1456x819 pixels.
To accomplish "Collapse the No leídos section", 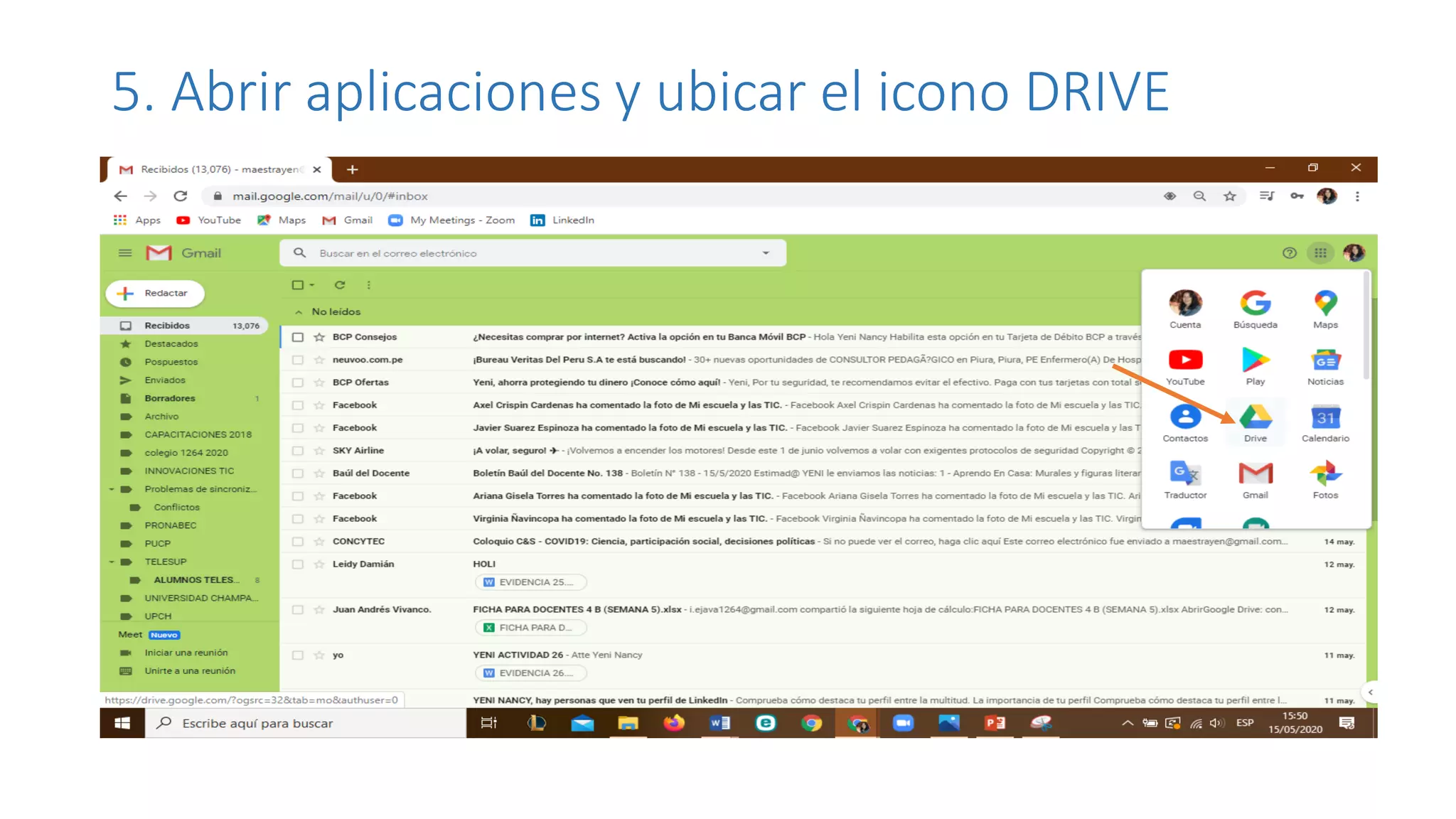I will (x=299, y=312).
